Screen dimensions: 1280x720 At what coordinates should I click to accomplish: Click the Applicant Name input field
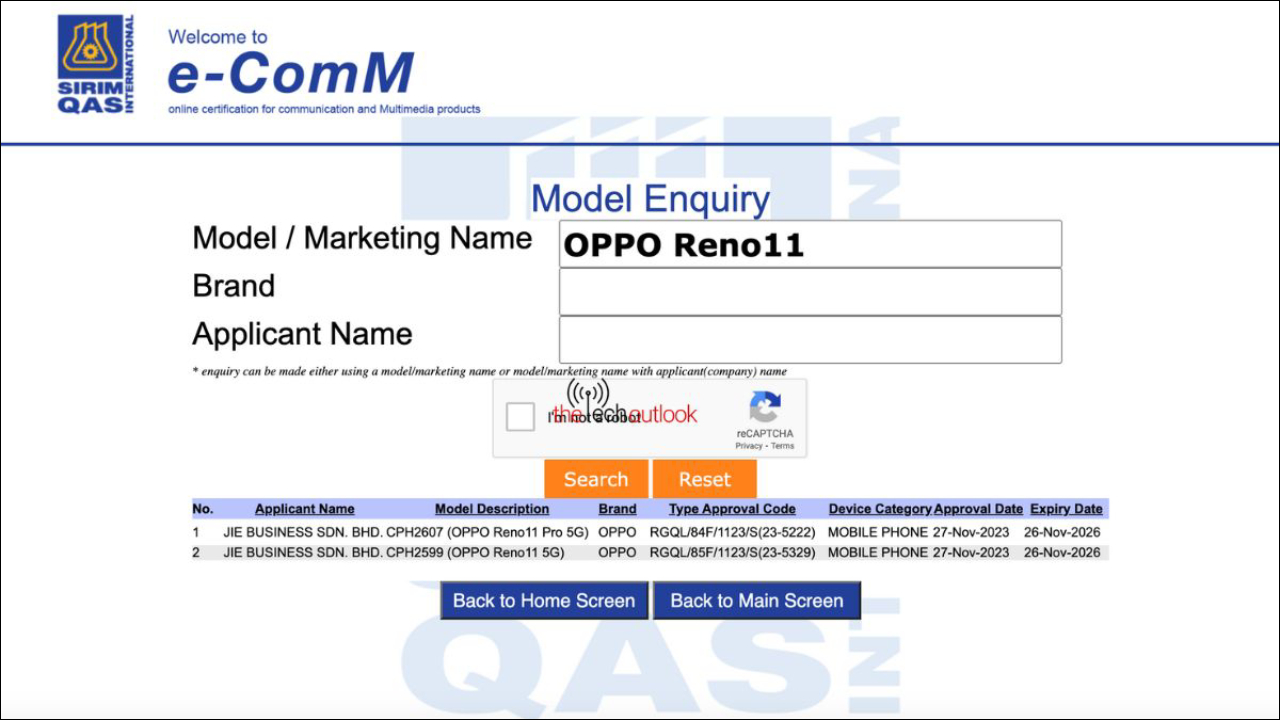[x=810, y=340]
